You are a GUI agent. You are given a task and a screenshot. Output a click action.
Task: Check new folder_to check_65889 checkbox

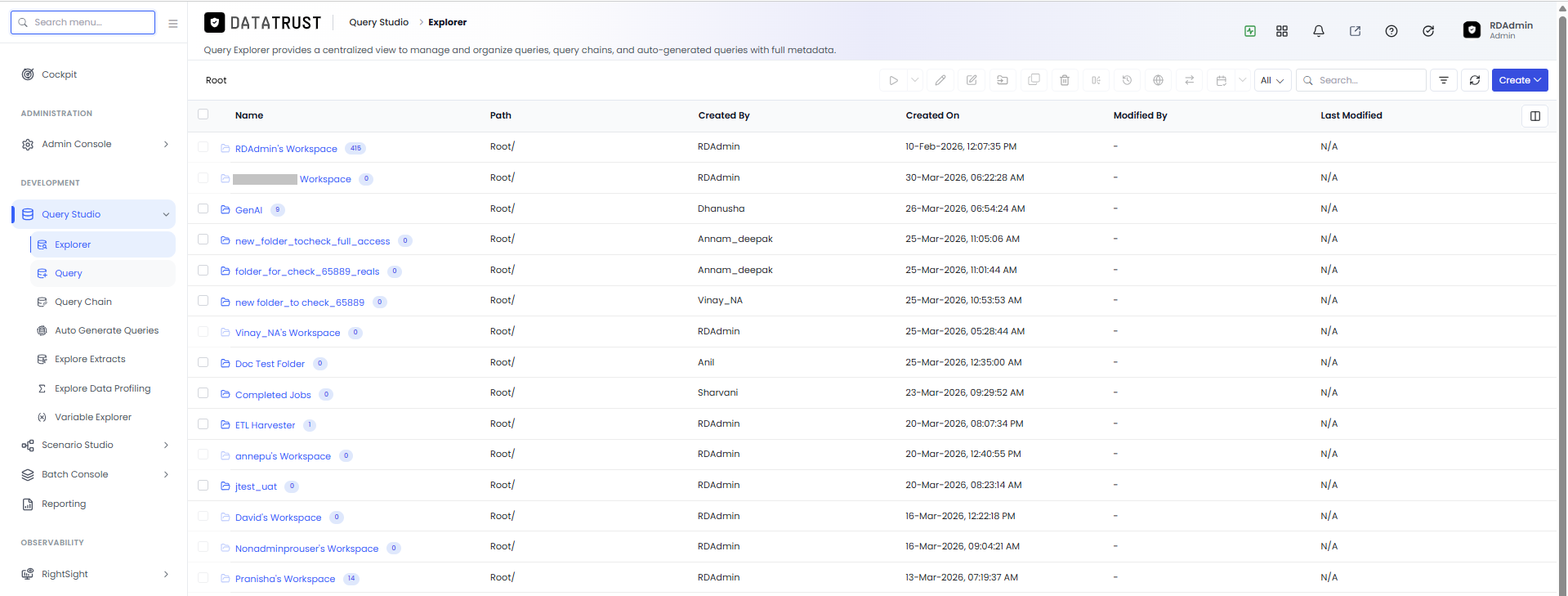[x=203, y=301]
